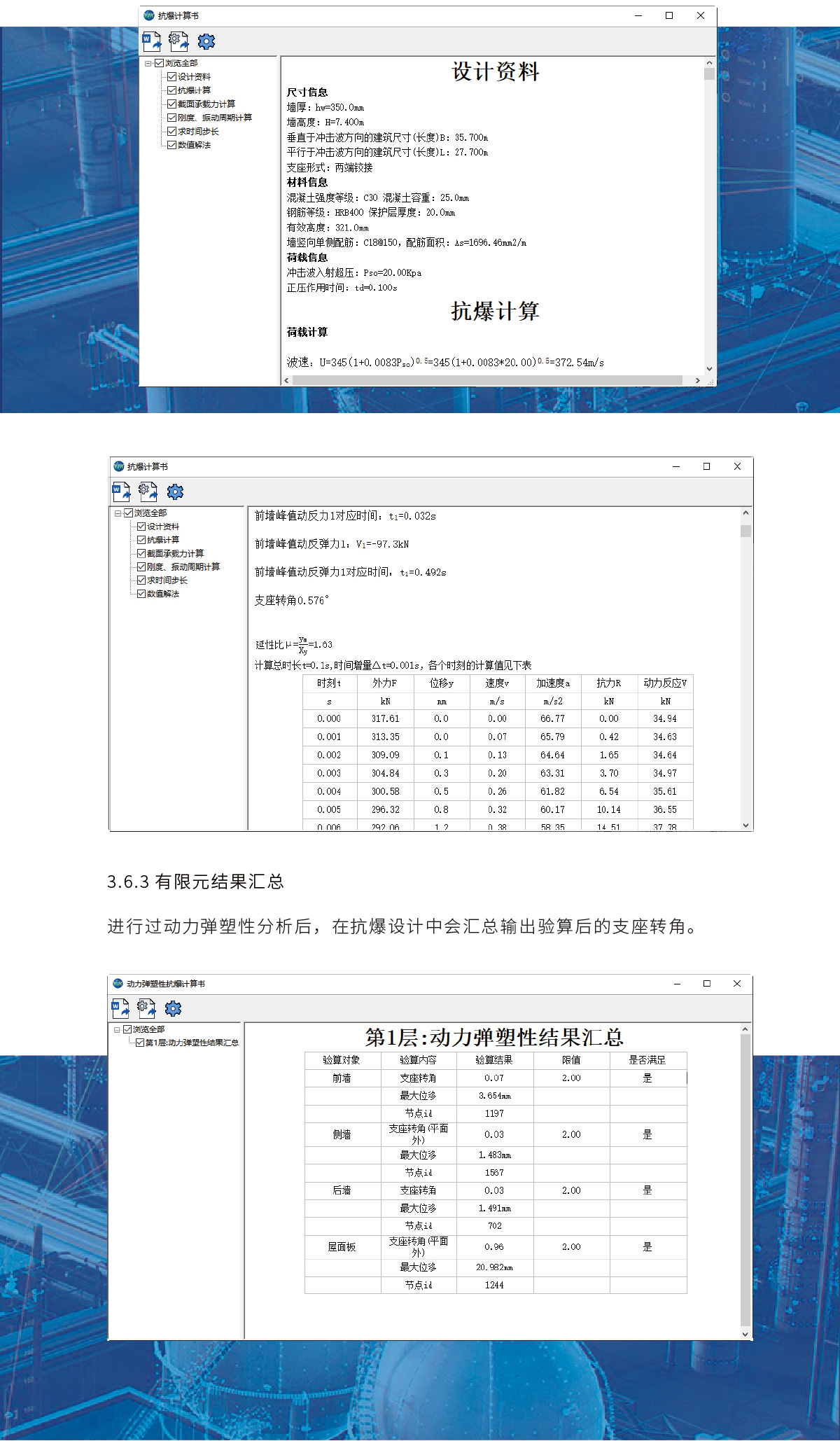Click 是否满足 header in results summary table
This screenshot has height=1441, width=840.
(x=647, y=1060)
